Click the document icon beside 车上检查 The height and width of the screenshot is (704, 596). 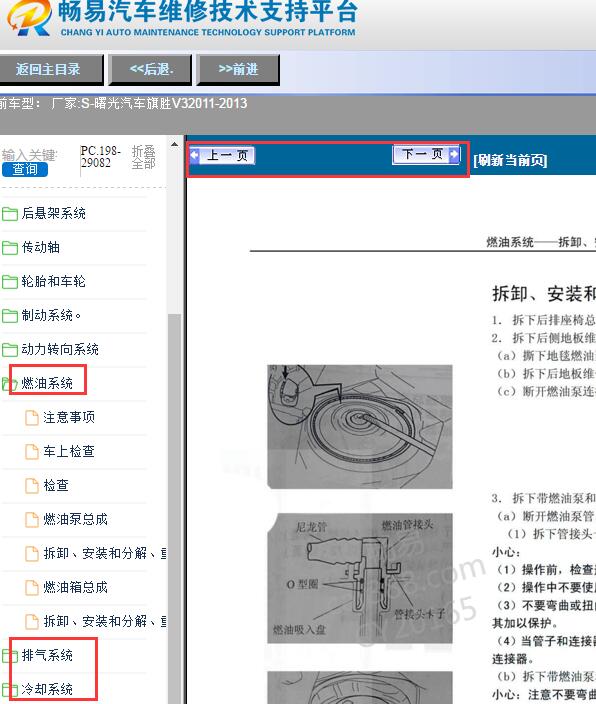31,451
